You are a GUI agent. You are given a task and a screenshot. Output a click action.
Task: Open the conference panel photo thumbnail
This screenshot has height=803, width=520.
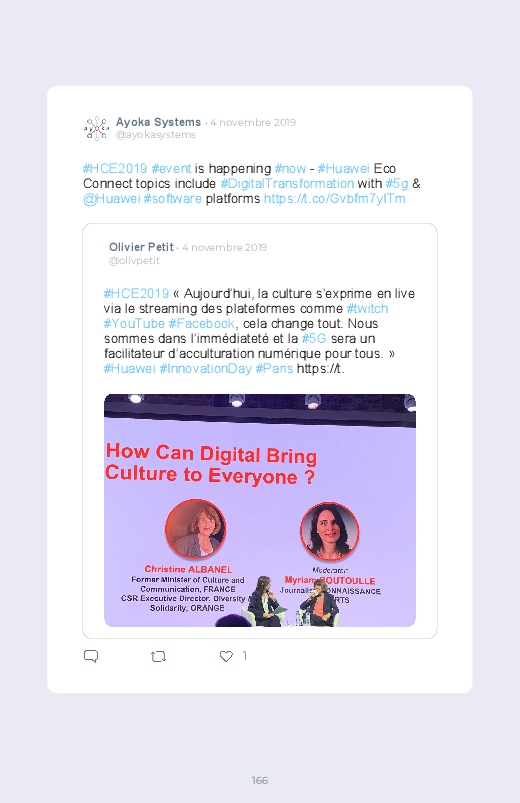pyautogui.click(x=260, y=510)
